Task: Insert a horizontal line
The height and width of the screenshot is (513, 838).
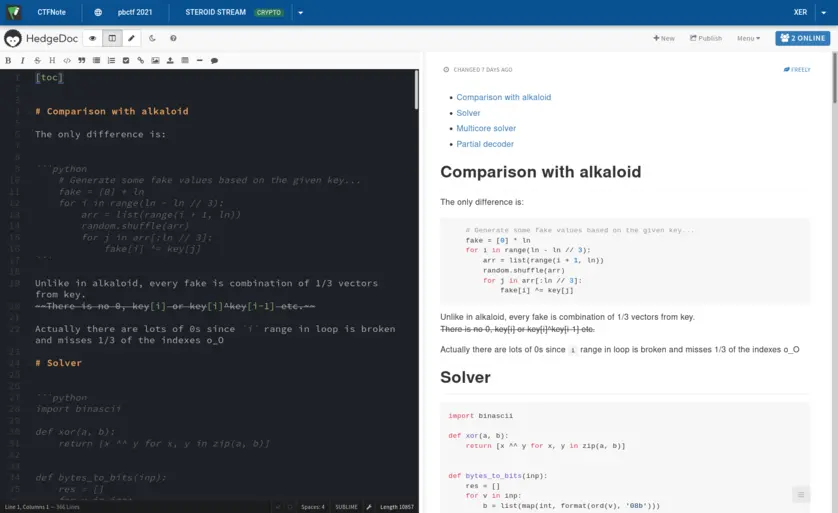Action: click(x=199, y=60)
